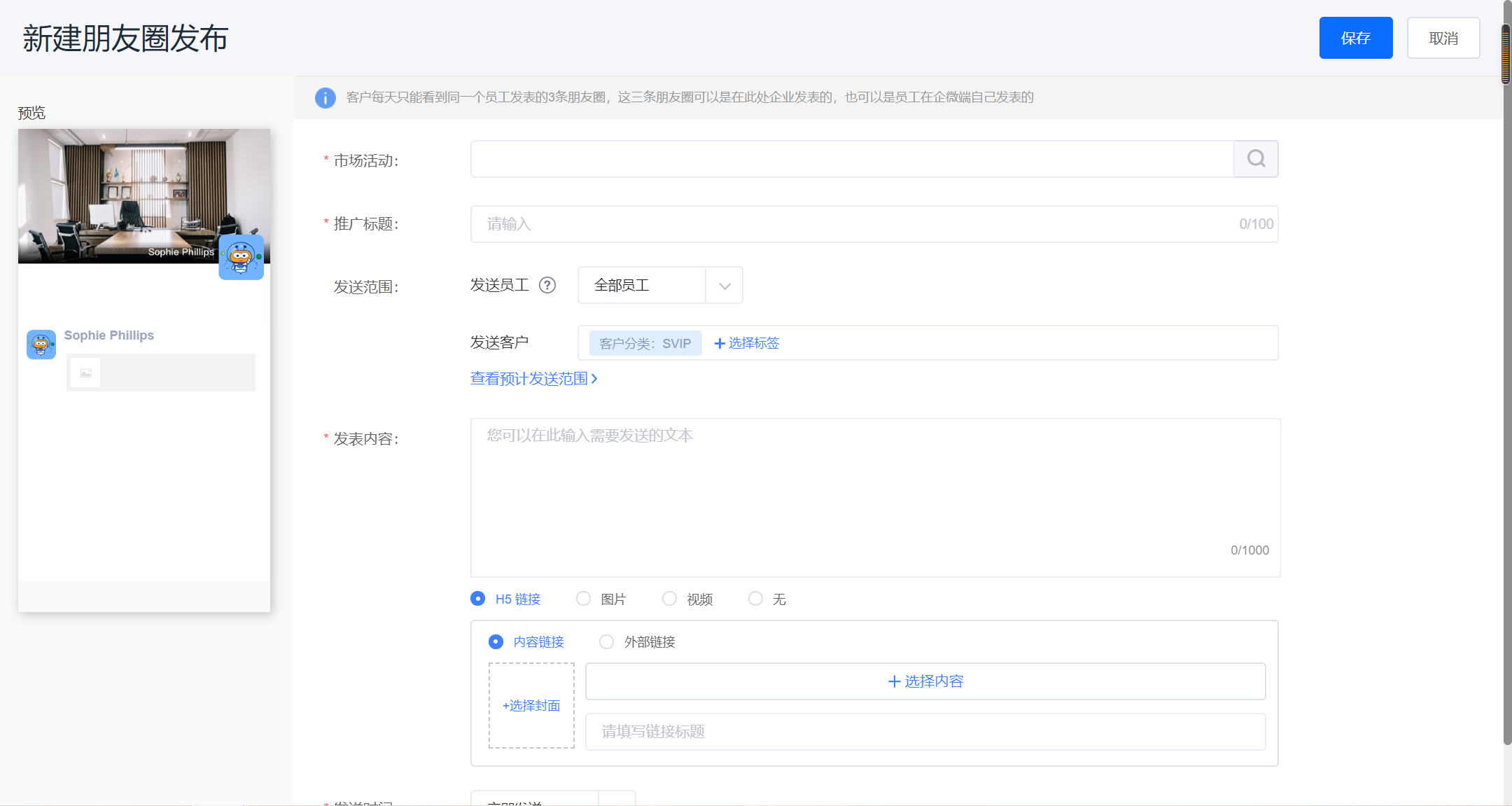This screenshot has width=1512, height=806.
Task: Click the blue info icon in the notice bar
Action: (x=325, y=97)
